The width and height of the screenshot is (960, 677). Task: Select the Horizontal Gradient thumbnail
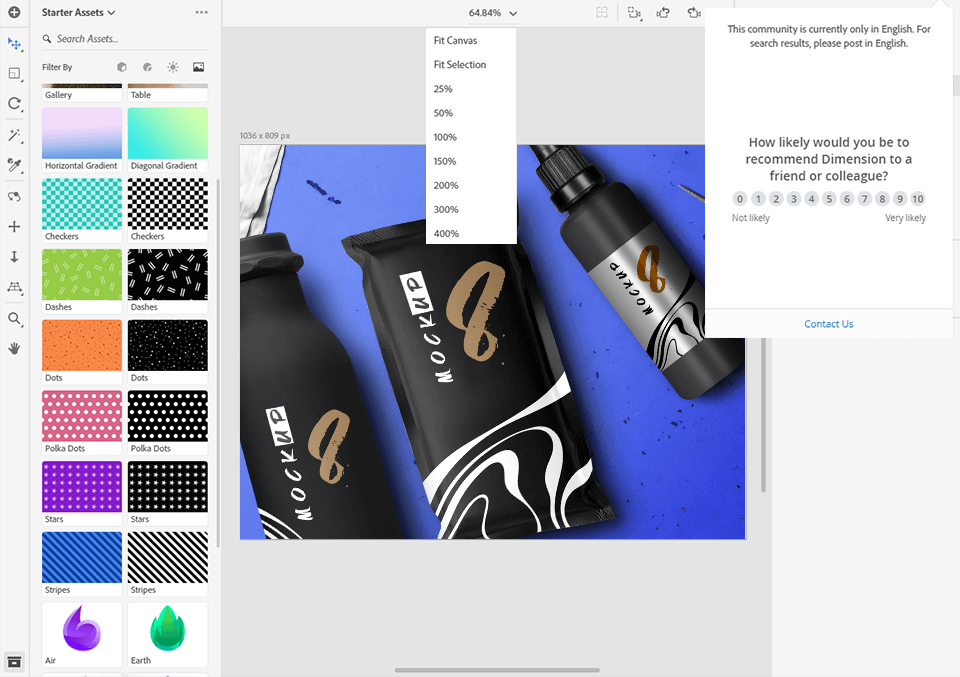[x=82, y=134]
